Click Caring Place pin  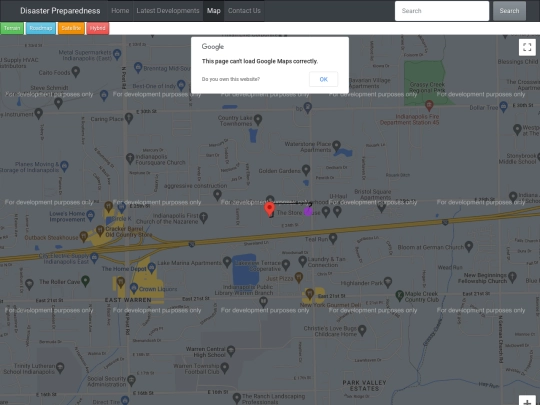(129, 118)
